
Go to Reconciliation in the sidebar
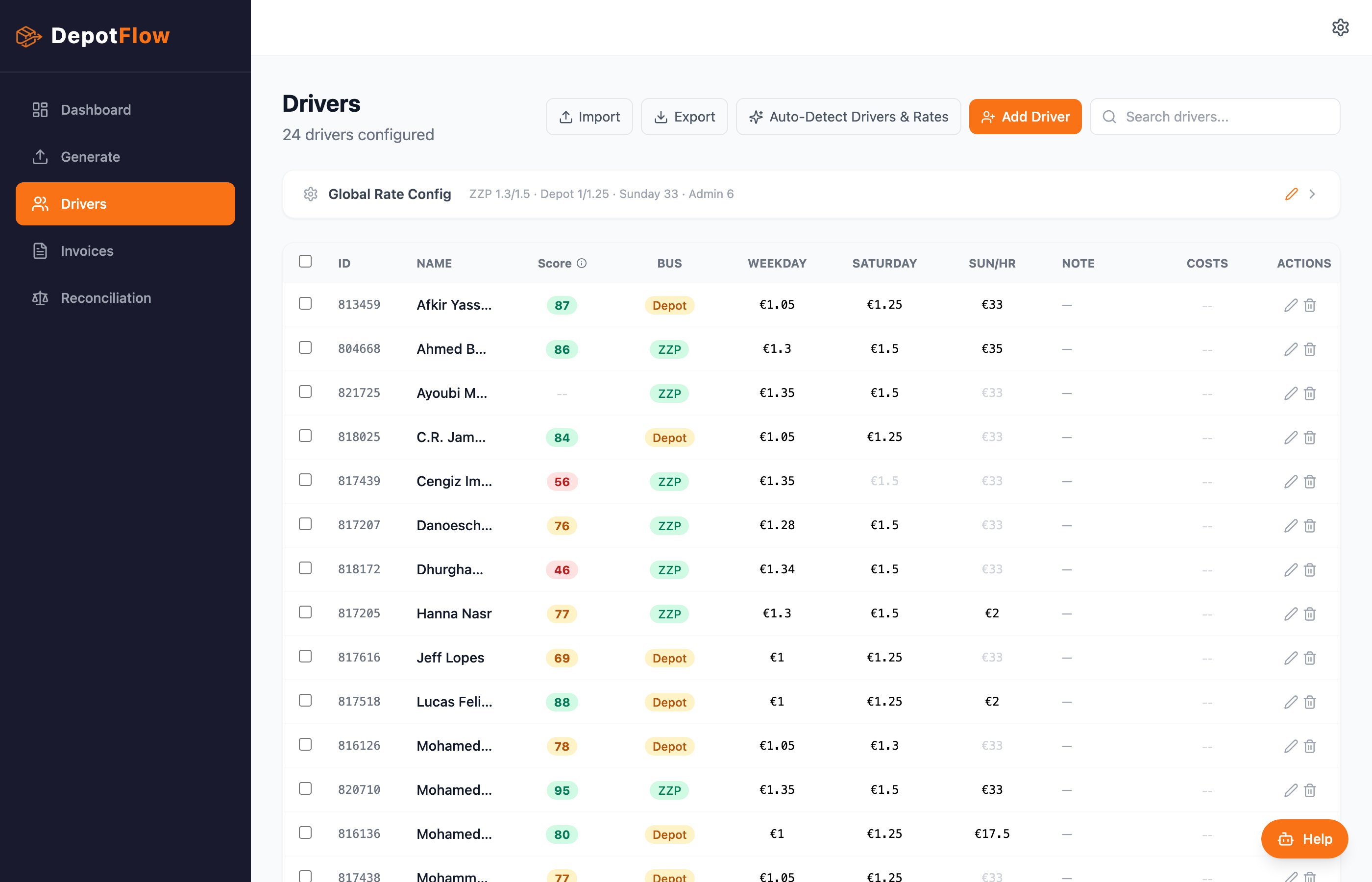click(106, 298)
